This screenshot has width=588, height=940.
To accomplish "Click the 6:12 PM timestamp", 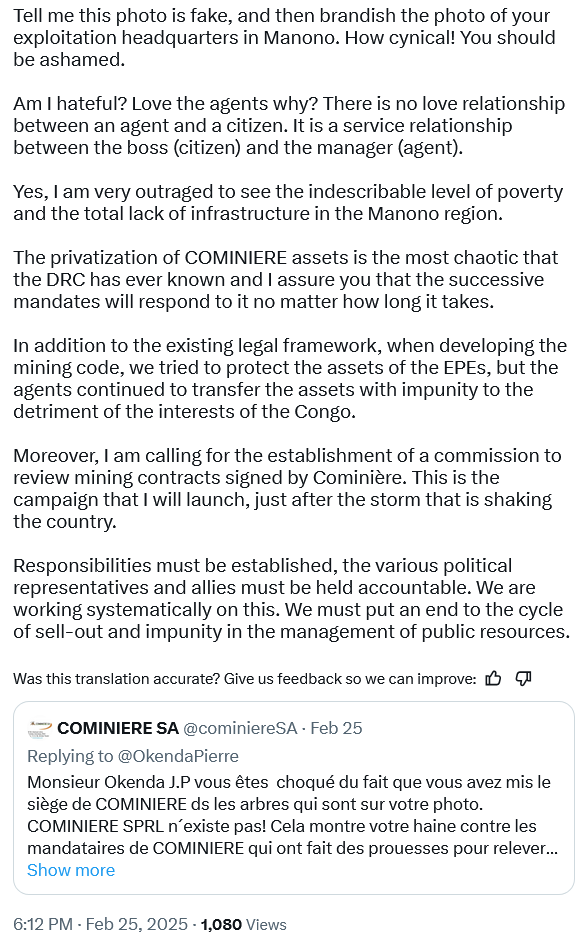I will (43, 924).
